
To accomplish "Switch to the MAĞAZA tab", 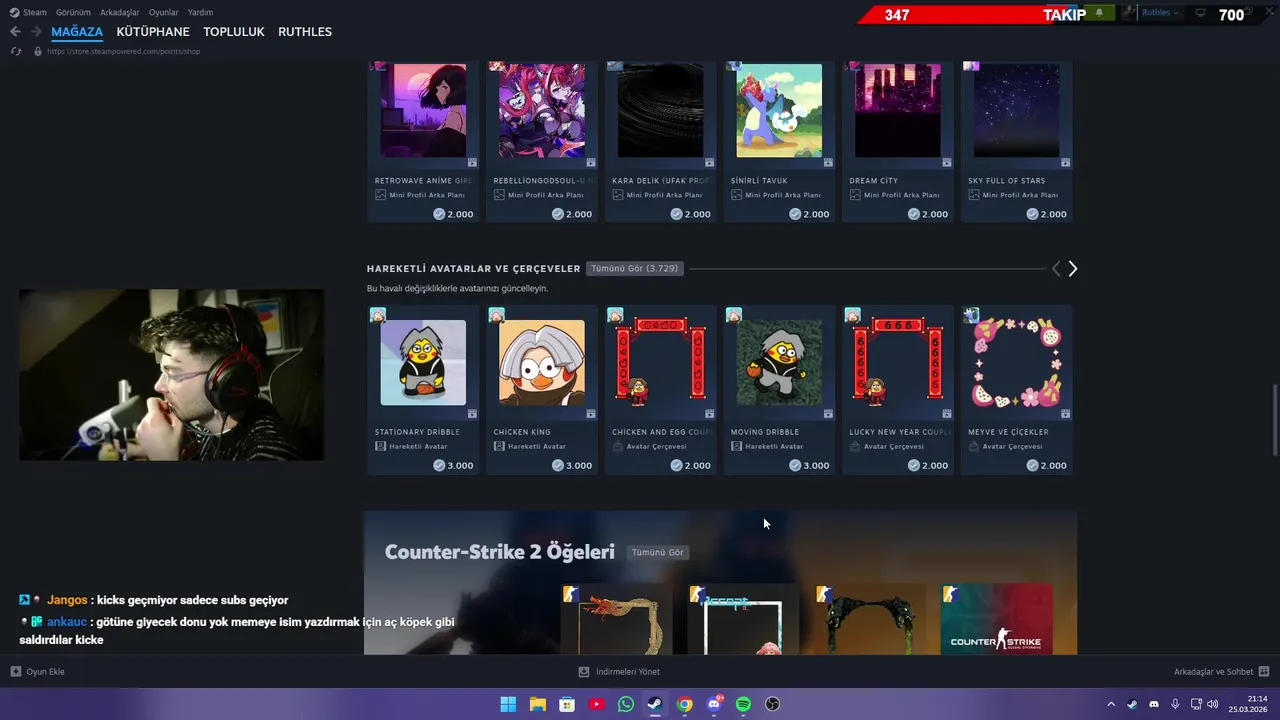I will 77,32.
